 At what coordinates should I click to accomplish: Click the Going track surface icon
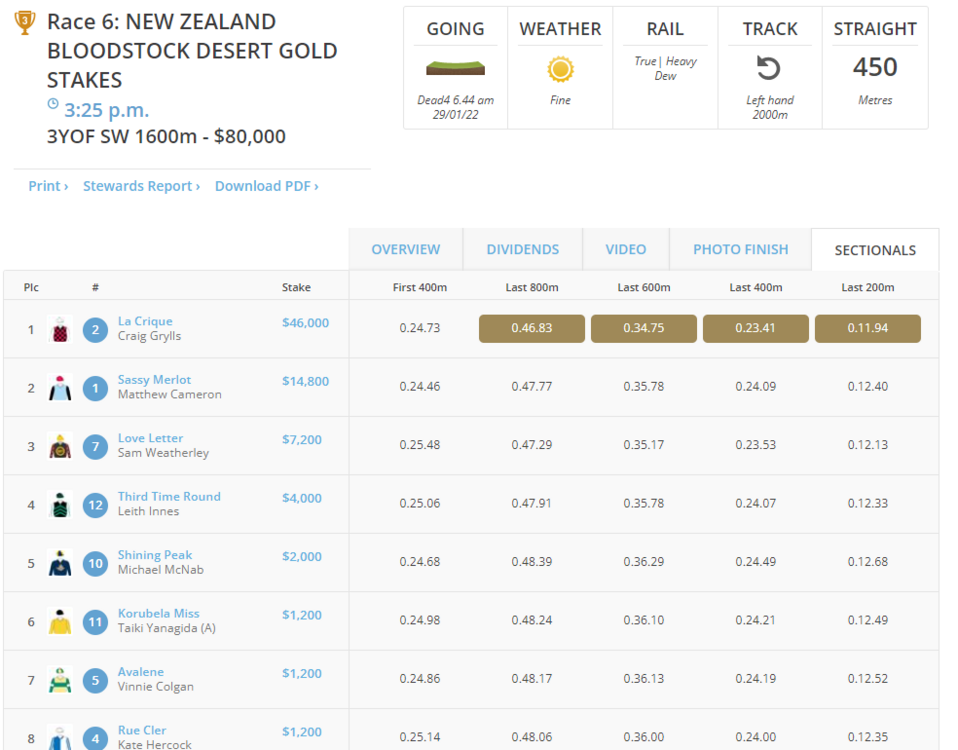455,69
